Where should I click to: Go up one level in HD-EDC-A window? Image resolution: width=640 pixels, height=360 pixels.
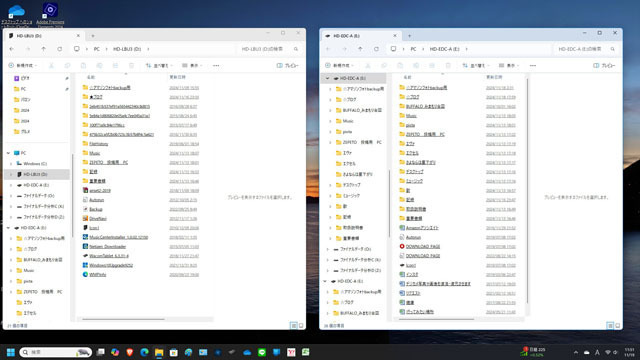(360, 49)
